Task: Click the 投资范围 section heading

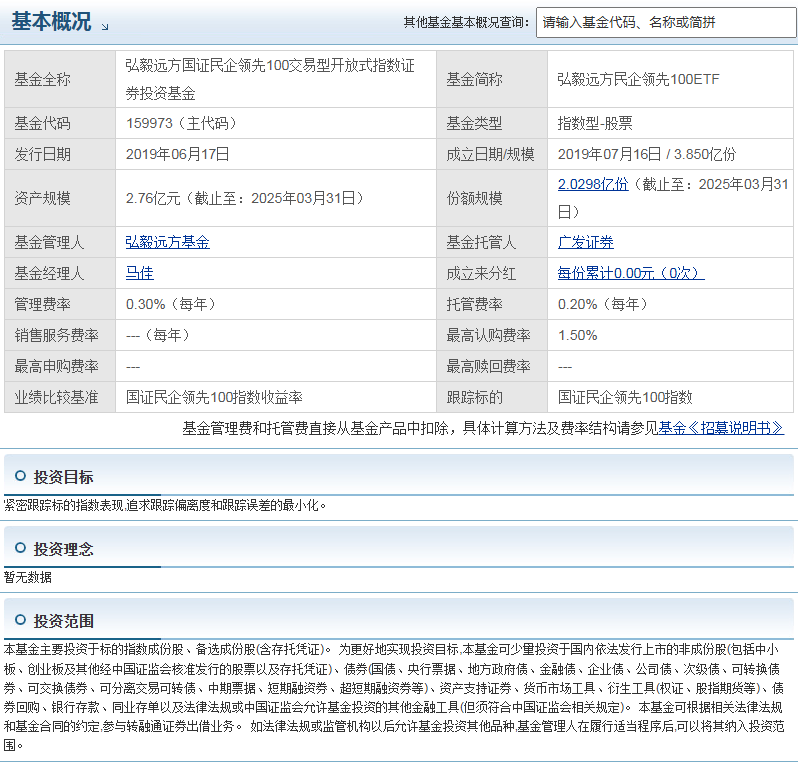Action: (63, 621)
